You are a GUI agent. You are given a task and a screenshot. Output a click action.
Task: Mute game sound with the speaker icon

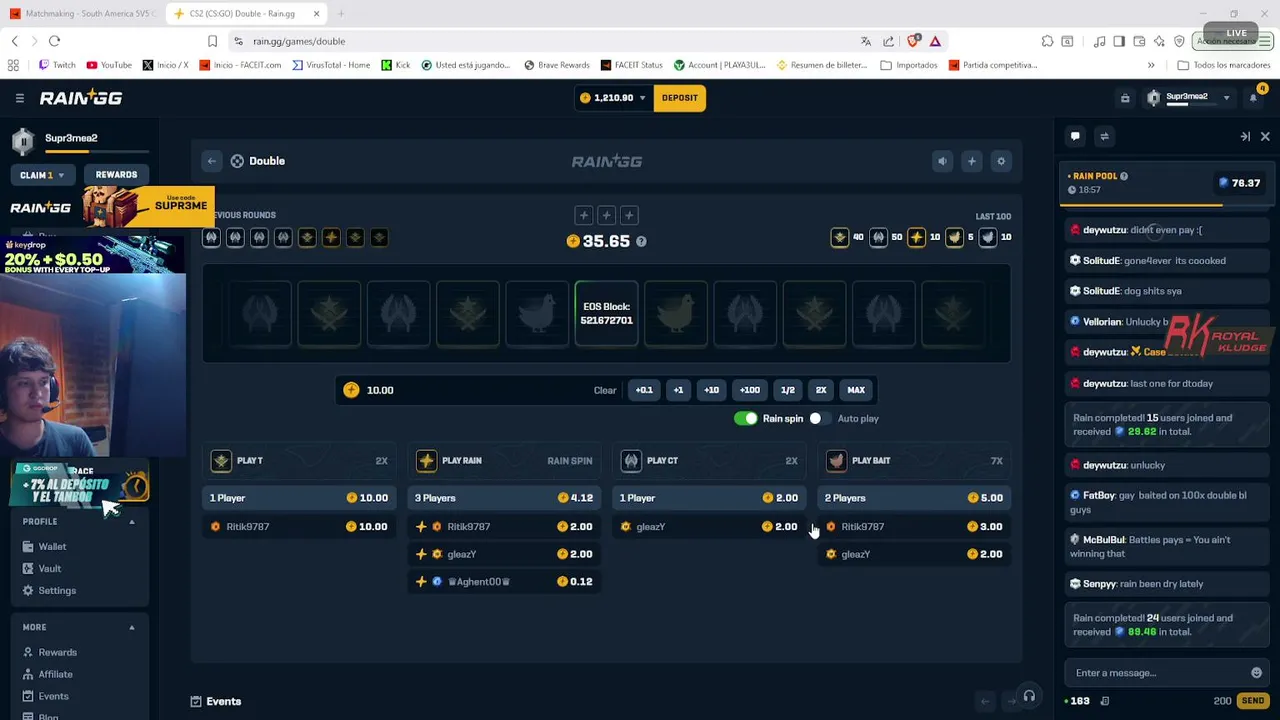[x=942, y=161]
